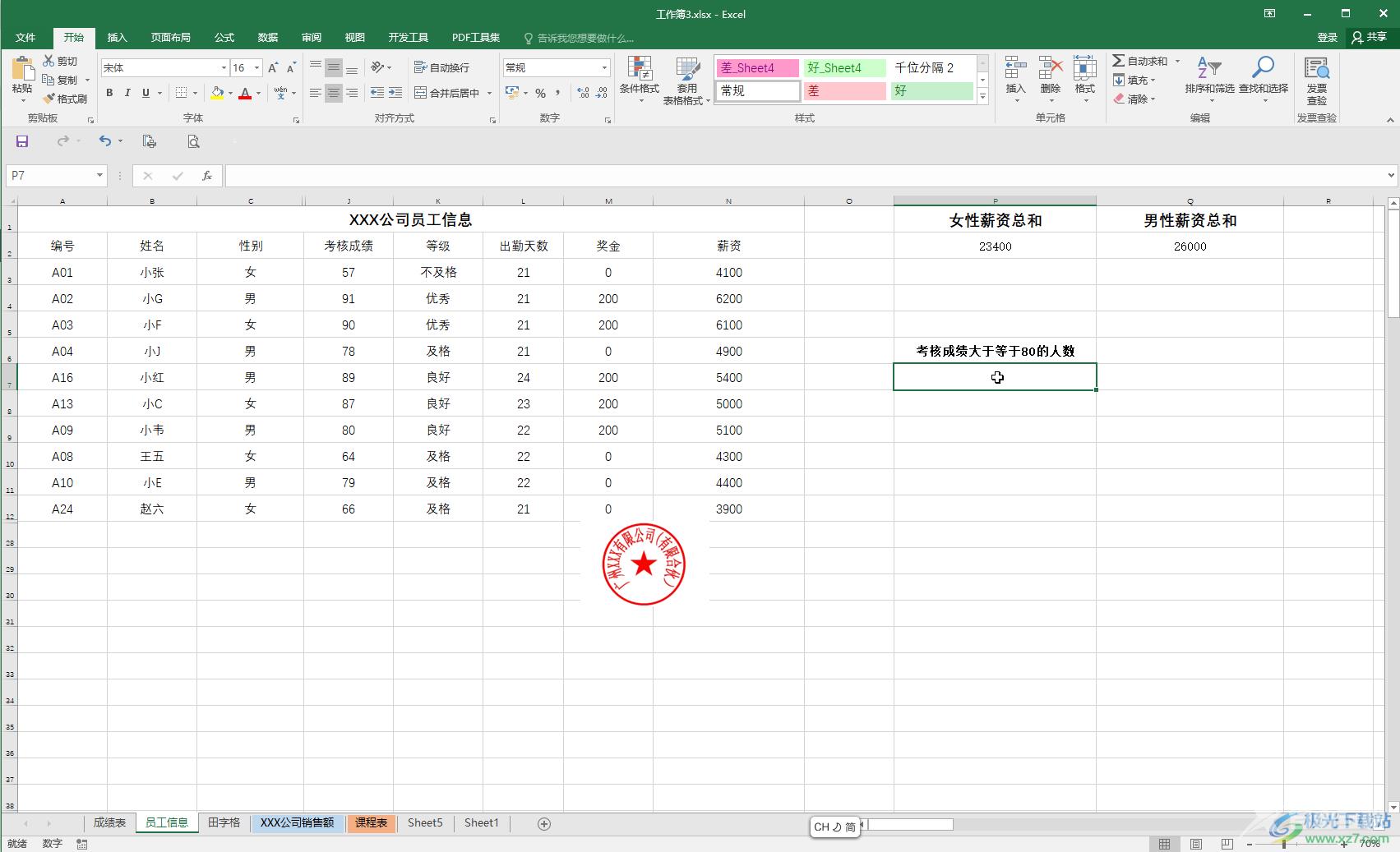Click the invoice check icon
Screen dimensions: 1400x852
pos(1316,69)
